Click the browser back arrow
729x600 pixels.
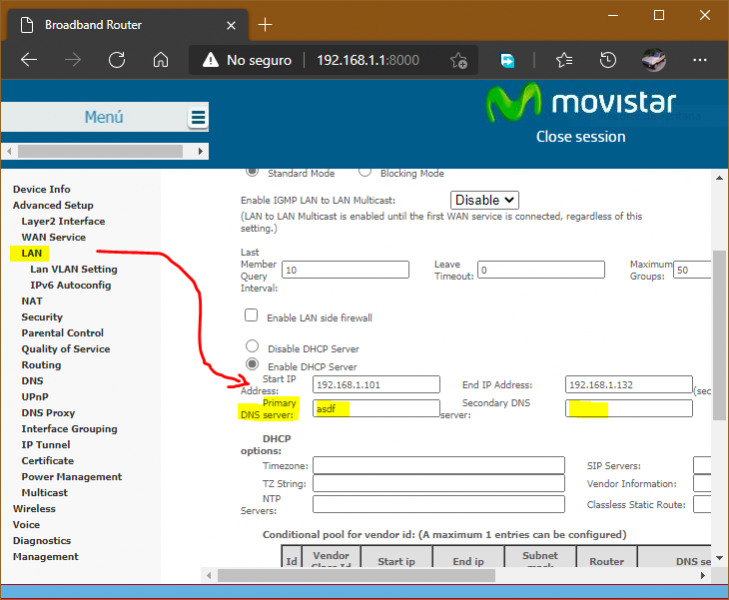click(28, 60)
